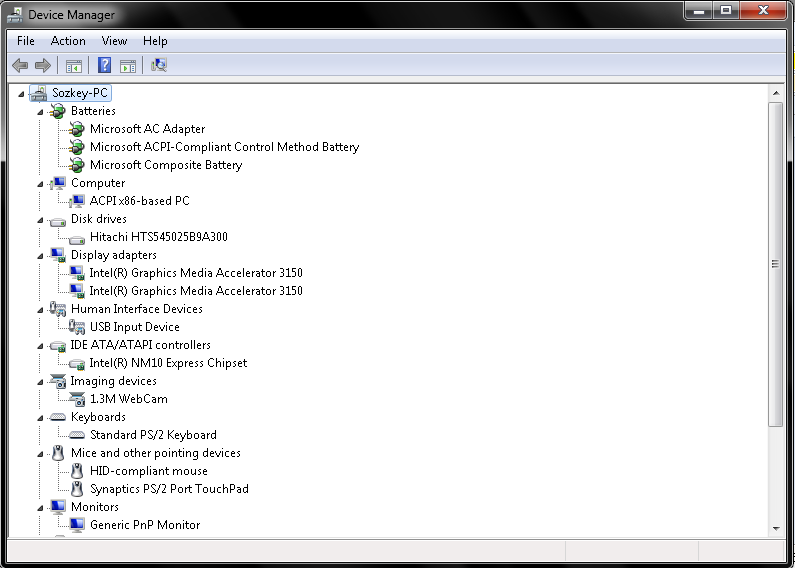Collapse the Disk drives tree node

pos(41,220)
